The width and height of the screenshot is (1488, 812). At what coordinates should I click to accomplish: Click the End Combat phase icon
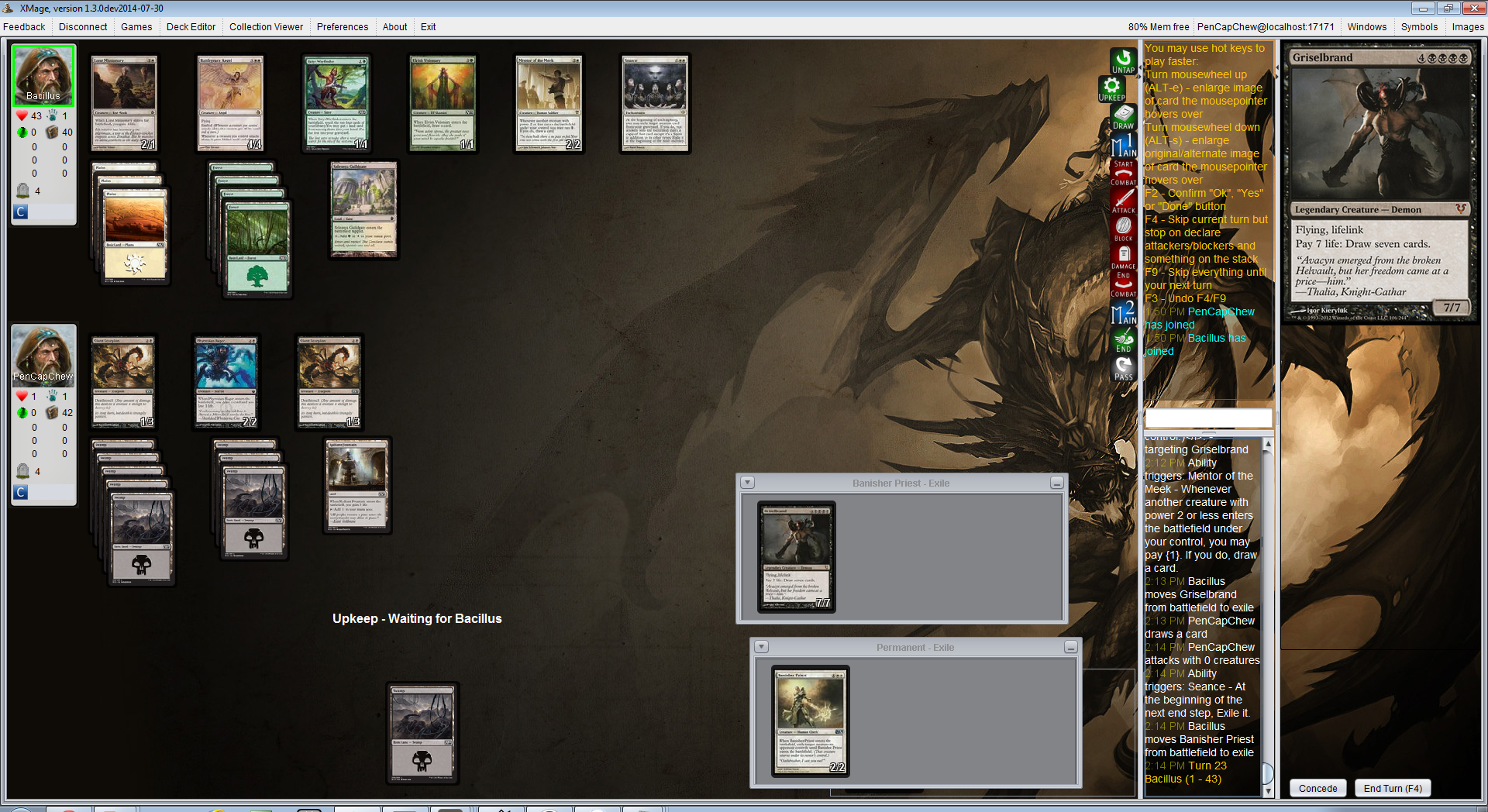pyautogui.click(x=1123, y=284)
